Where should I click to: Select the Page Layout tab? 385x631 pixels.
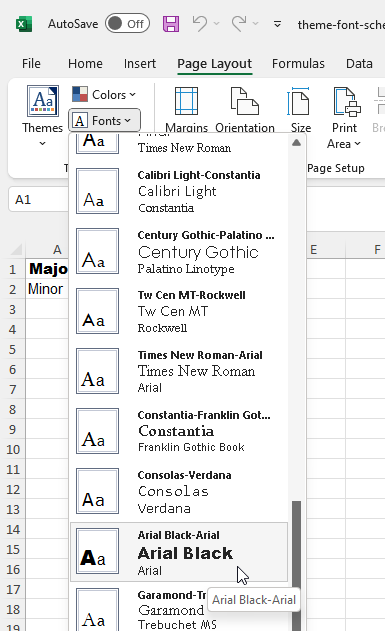[x=214, y=64]
